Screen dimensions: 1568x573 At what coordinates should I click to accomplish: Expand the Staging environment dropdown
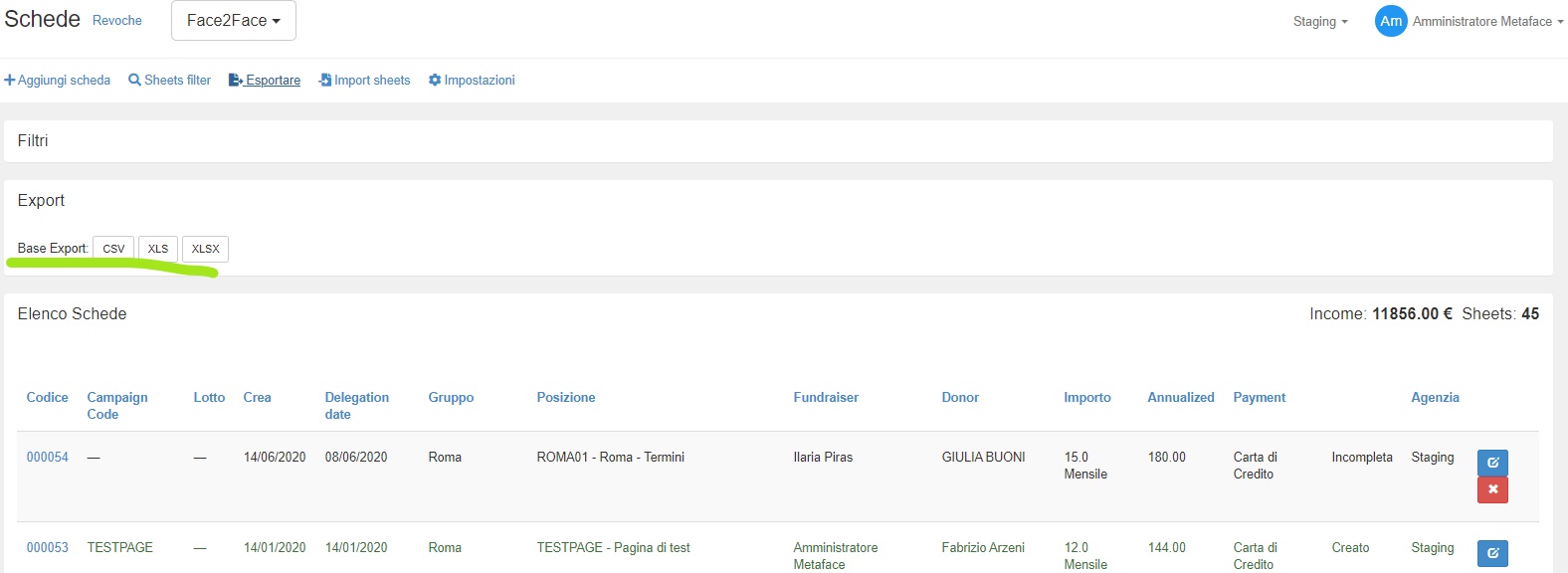pyautogui.click(x=1320, y=22)
